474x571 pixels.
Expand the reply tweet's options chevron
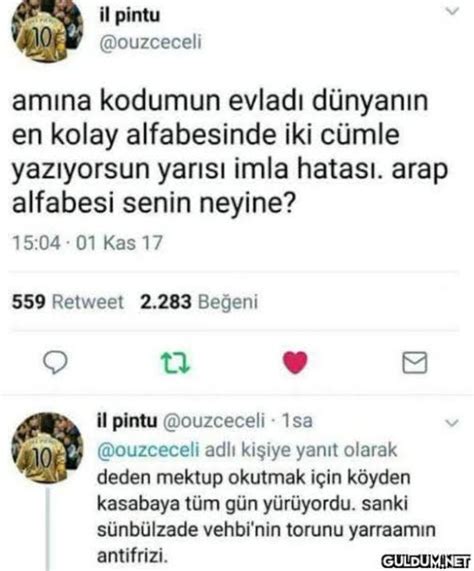click(452, 423)
